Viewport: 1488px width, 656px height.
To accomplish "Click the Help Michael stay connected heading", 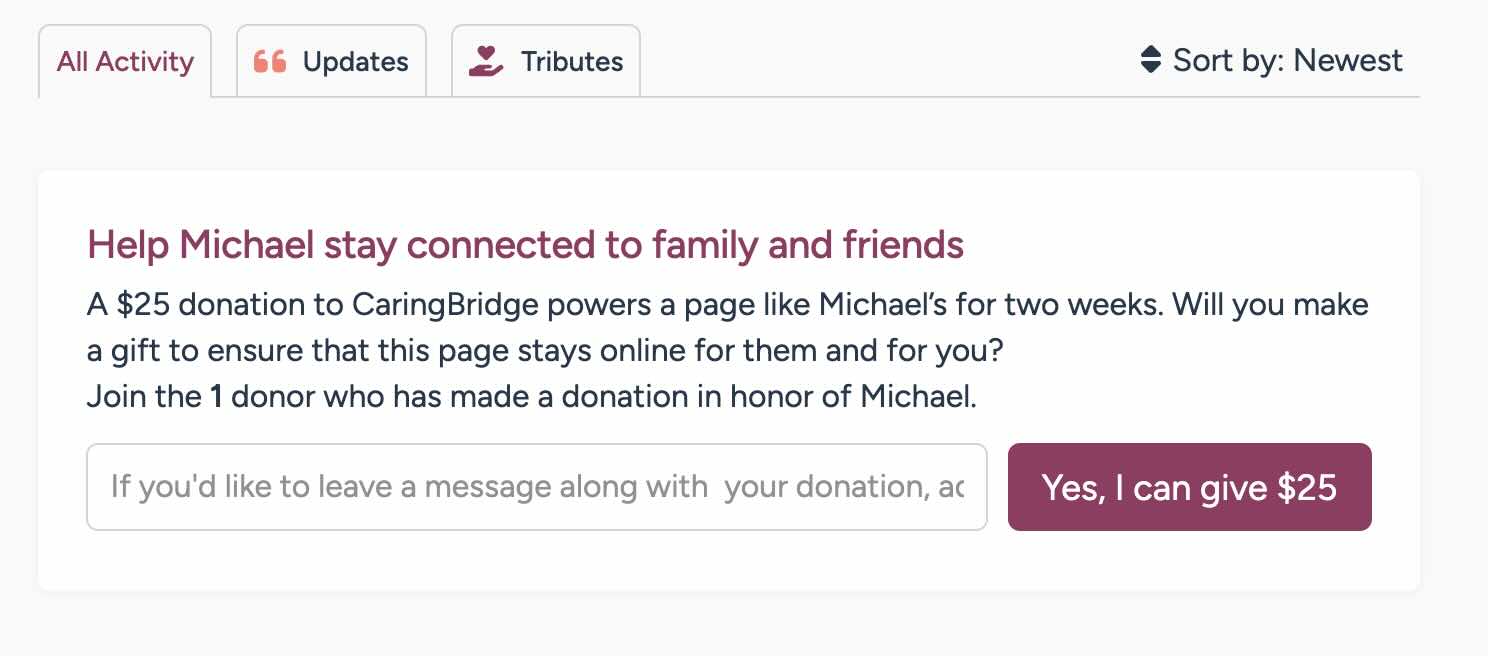I will click(525, 244).
